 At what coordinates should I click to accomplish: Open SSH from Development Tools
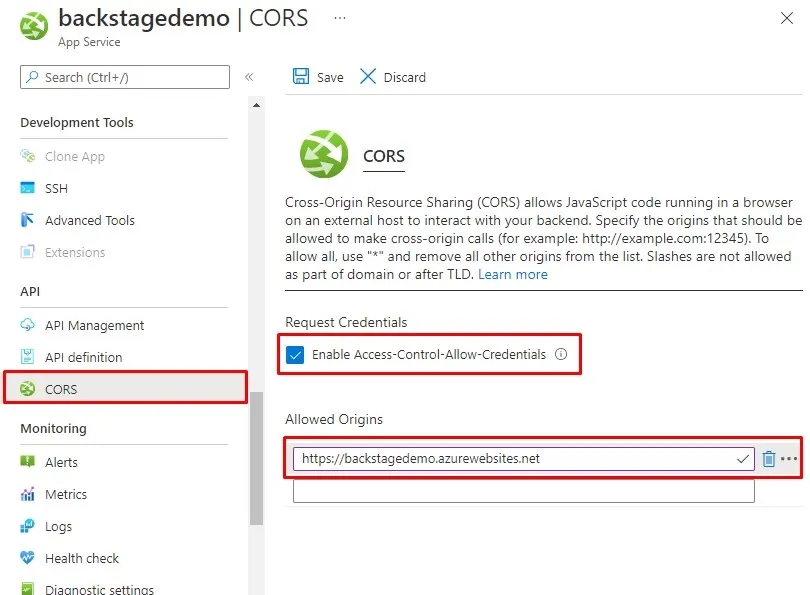(x=56, y=189)
